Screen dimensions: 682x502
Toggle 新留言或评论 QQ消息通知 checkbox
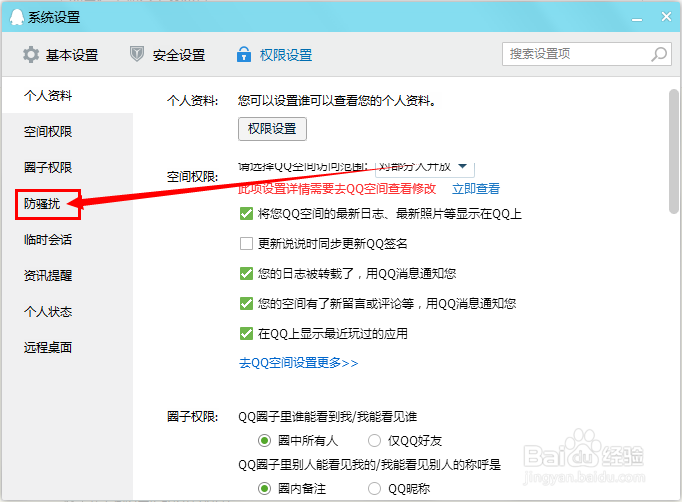coord(246,303)
